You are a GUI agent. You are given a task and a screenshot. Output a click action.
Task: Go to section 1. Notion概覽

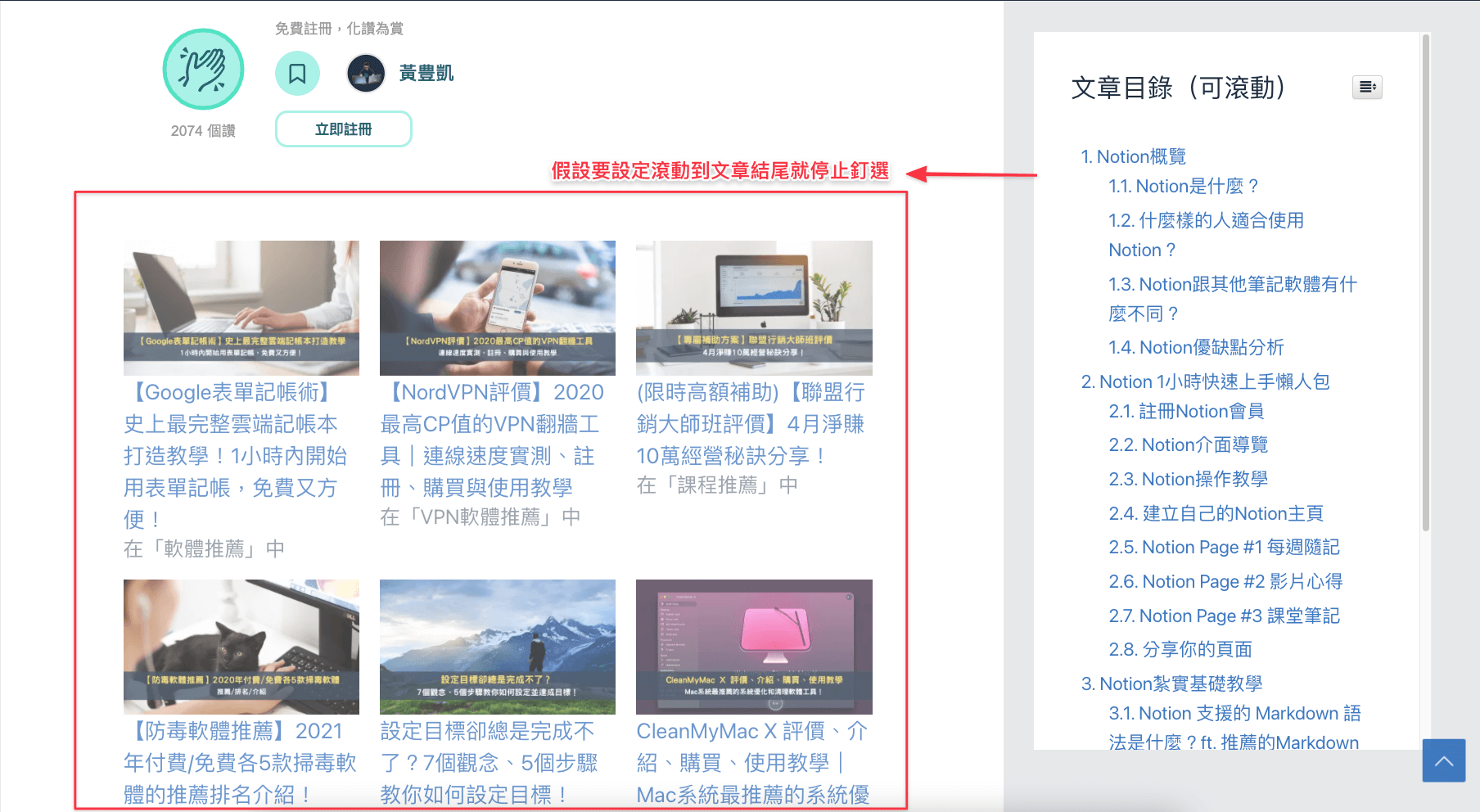1134,156
